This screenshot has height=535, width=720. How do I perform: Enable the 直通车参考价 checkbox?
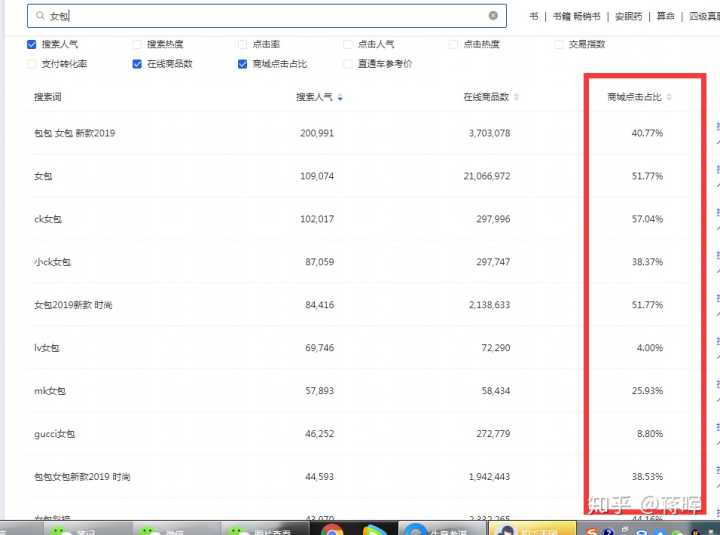[x=347, y=64]
